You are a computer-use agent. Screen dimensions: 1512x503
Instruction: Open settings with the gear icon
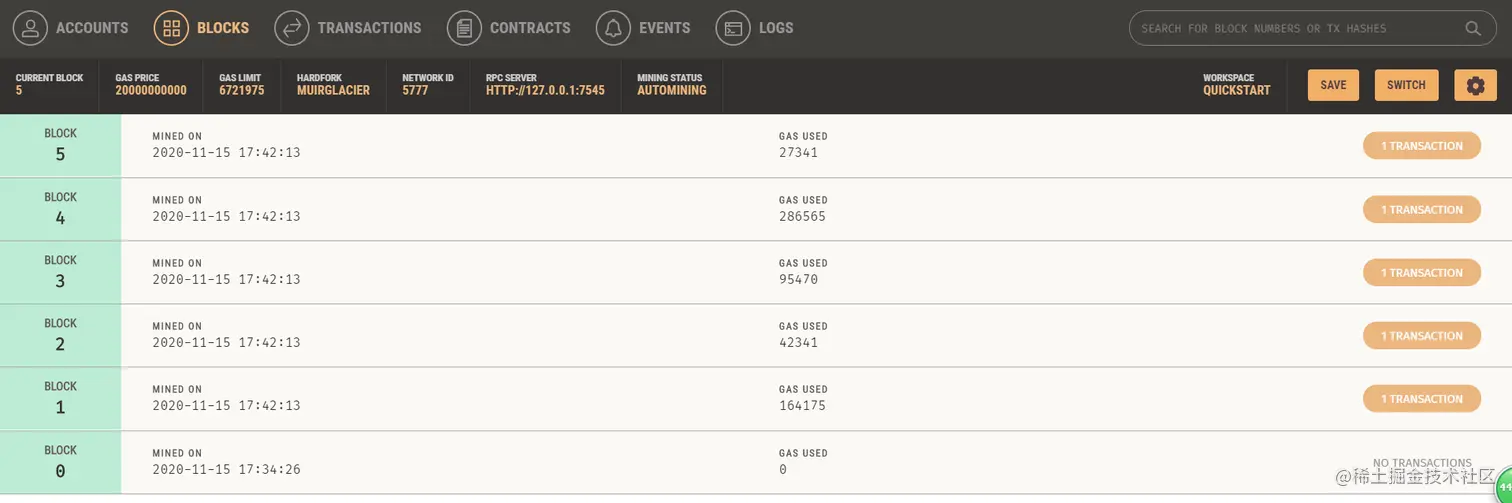1475,85
